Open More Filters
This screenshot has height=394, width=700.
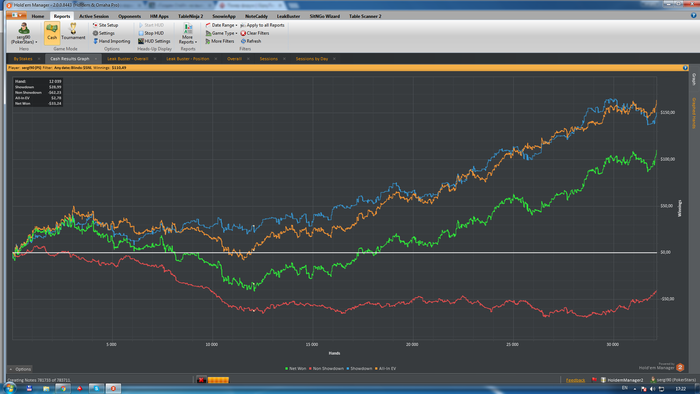click(x=220, y=41)
